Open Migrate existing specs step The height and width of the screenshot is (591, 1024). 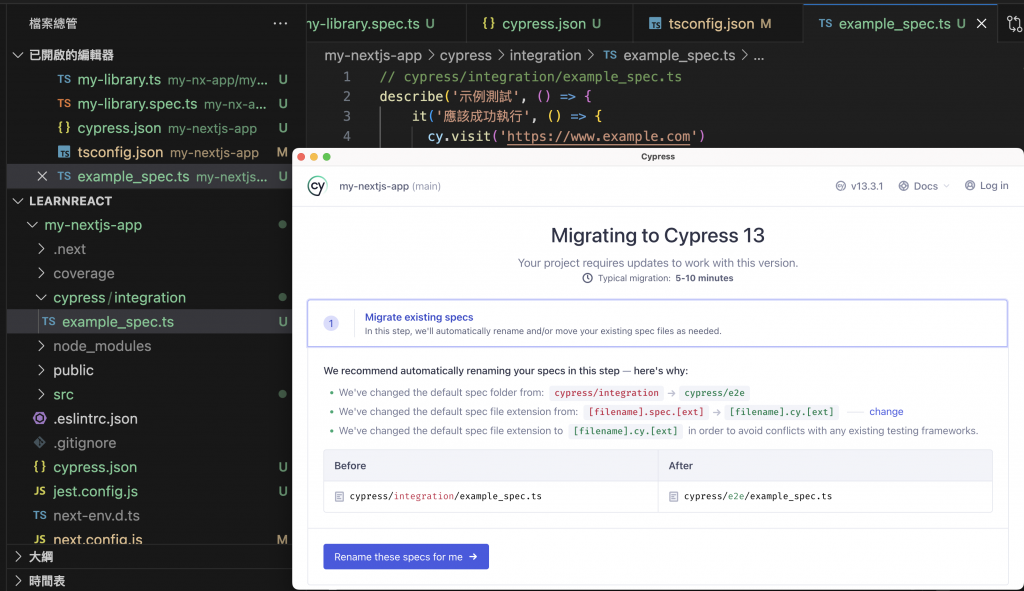(657, 323)
